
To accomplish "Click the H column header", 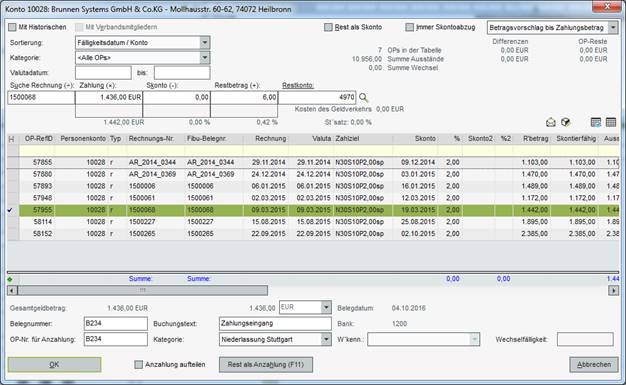I will coord(12,139).
